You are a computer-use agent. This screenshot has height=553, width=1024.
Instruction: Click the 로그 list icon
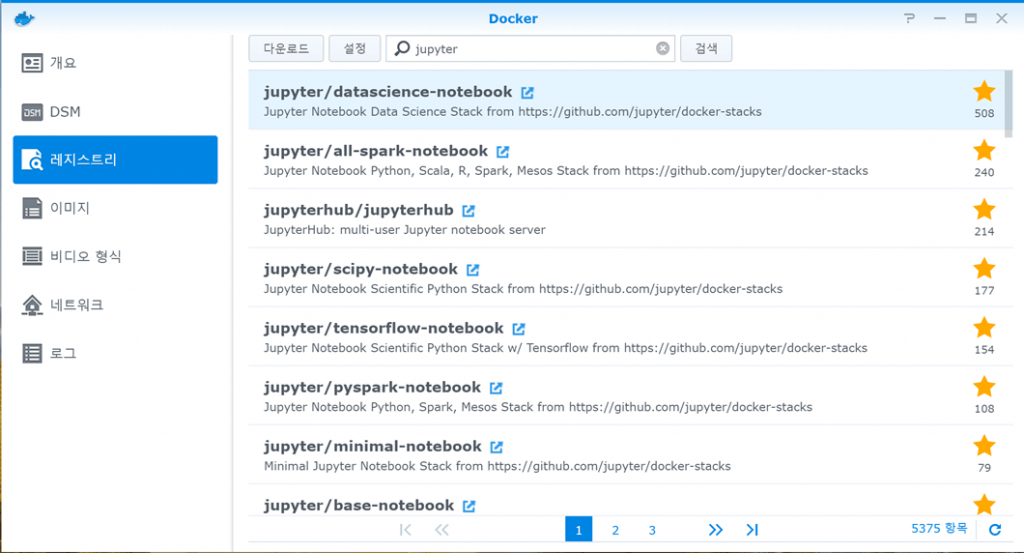click(32, 353)
